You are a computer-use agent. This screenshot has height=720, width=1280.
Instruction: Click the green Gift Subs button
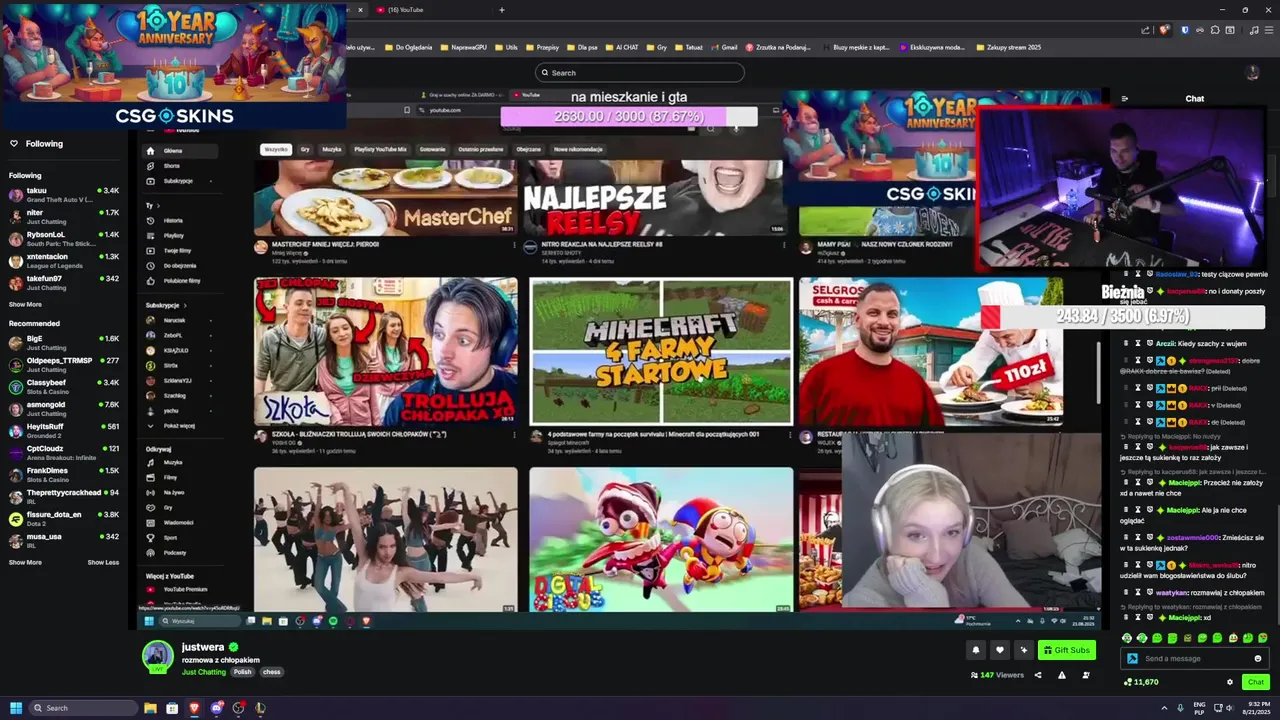(1066, 650)
